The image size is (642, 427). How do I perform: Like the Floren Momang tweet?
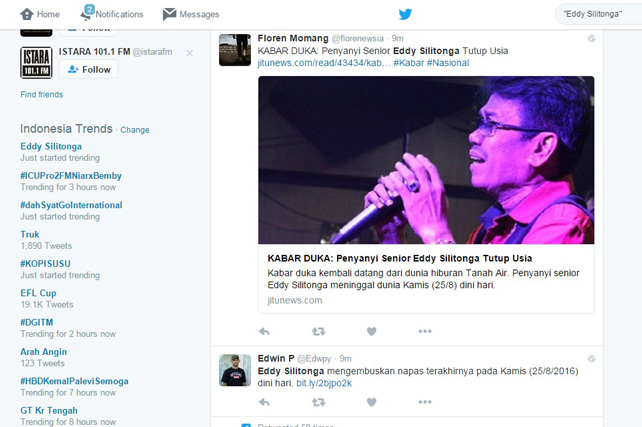(x=371, y=331)
